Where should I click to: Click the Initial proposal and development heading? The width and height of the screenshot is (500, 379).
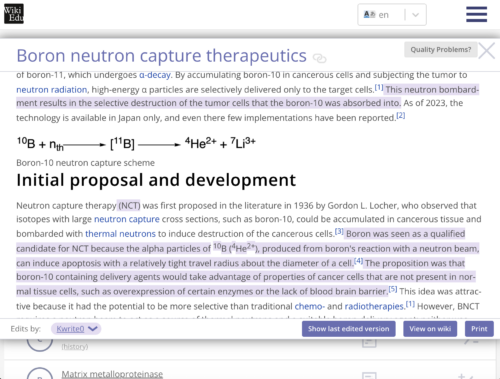(156, 180)
